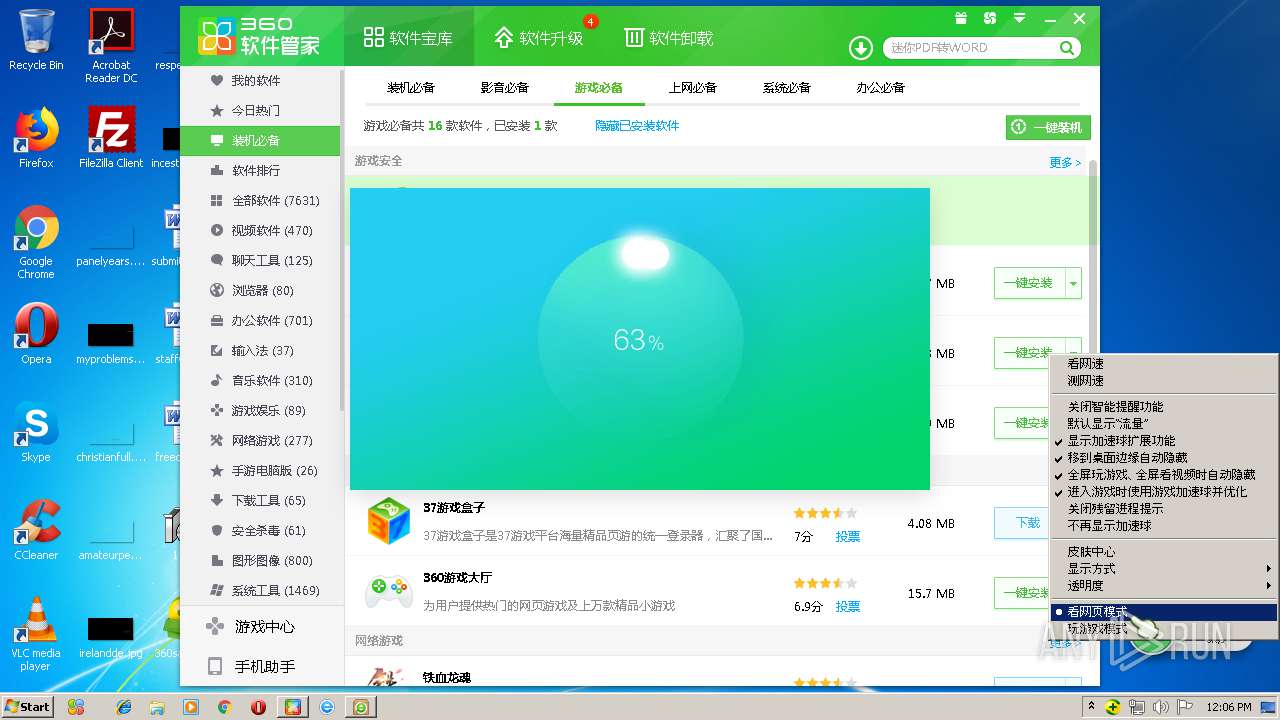Screen dimensions: 1280x720
Task: Switch to 软件卸载 tab
Action: tap(669, 38)
